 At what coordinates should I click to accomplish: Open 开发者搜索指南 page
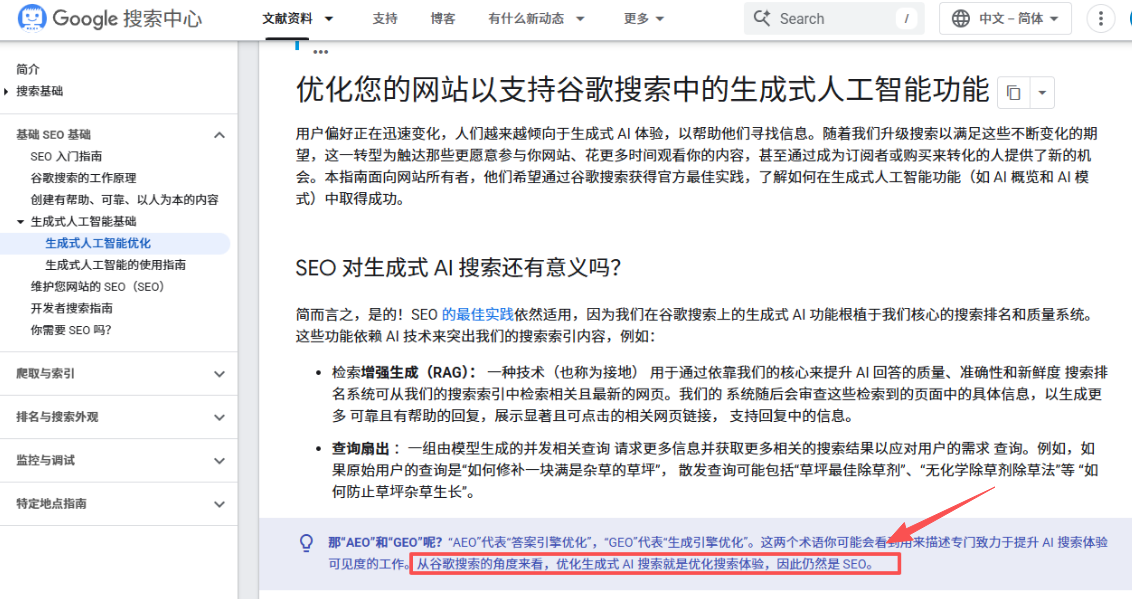[71, 308]
